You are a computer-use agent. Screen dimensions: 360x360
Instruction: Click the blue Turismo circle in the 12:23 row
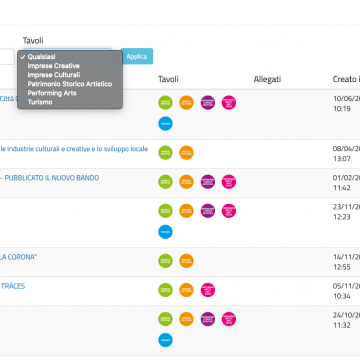pos(165,232)
